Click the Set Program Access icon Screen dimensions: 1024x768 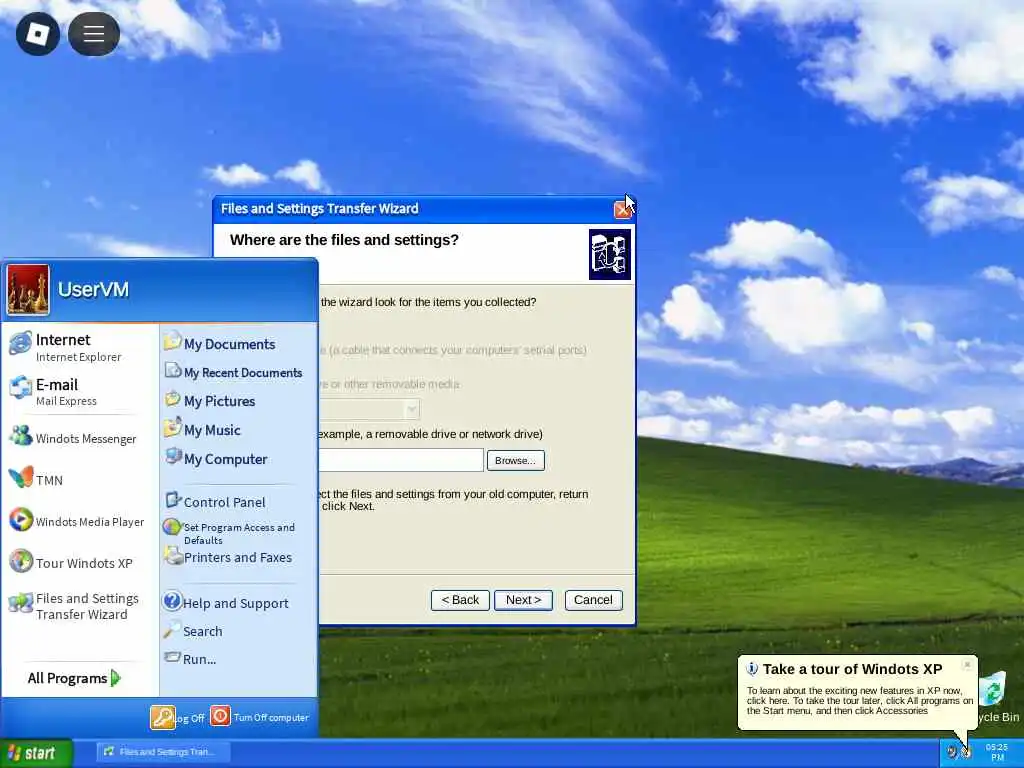172,527
